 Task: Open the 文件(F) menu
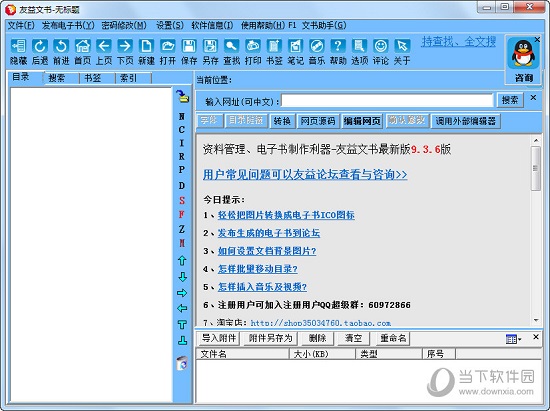(x=21, y=25)
